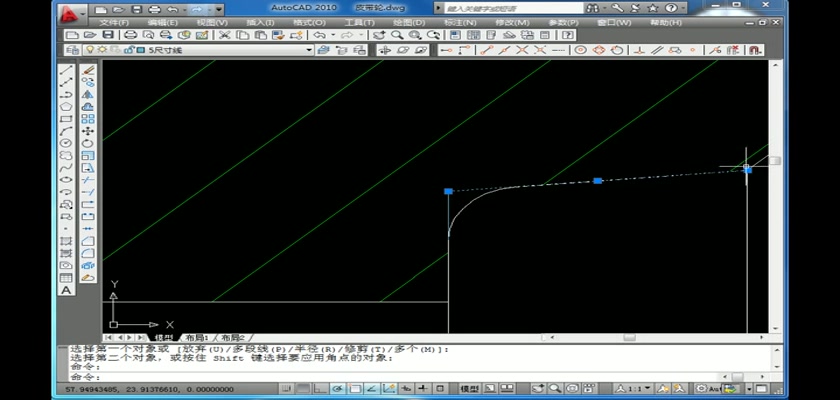Select the Polygon draw tool
The height and width of the screenshot is (400, 840).
[66, 107]
